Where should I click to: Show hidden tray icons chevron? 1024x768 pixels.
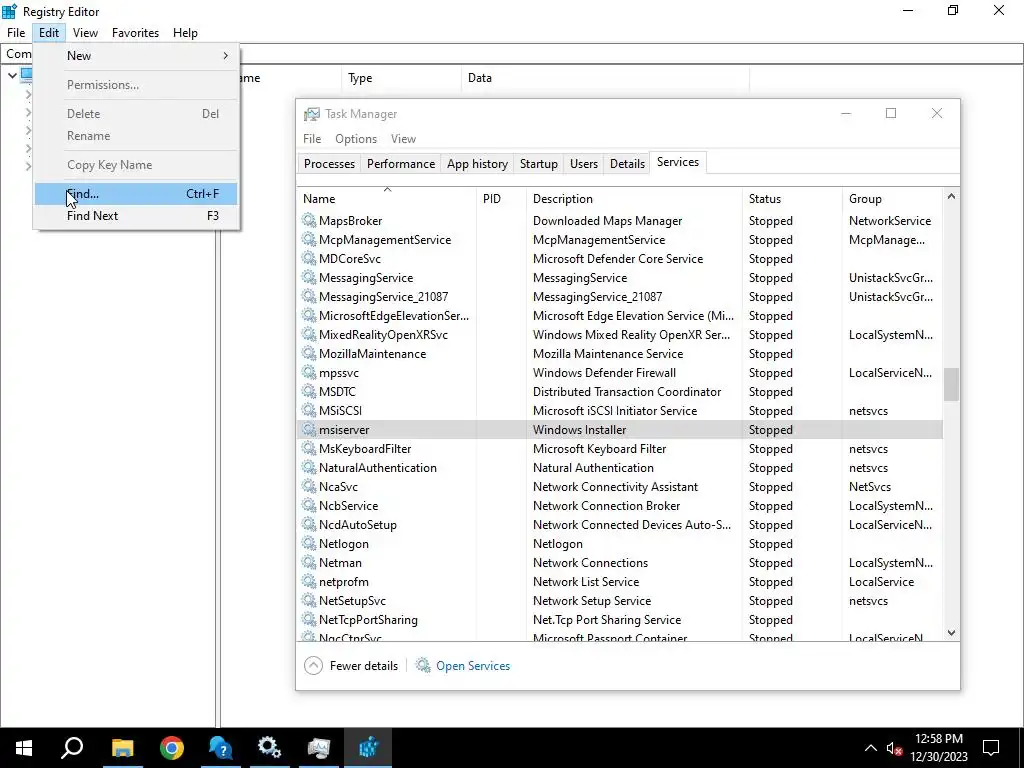pyautogui.click(x=871, y=748)
